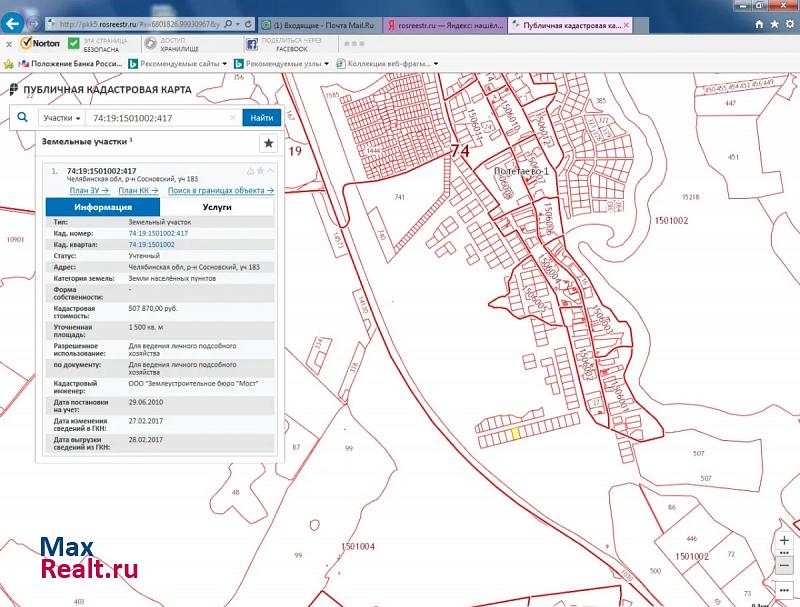Open cadastral quarter link 74:19:1501002

[151, 244]
